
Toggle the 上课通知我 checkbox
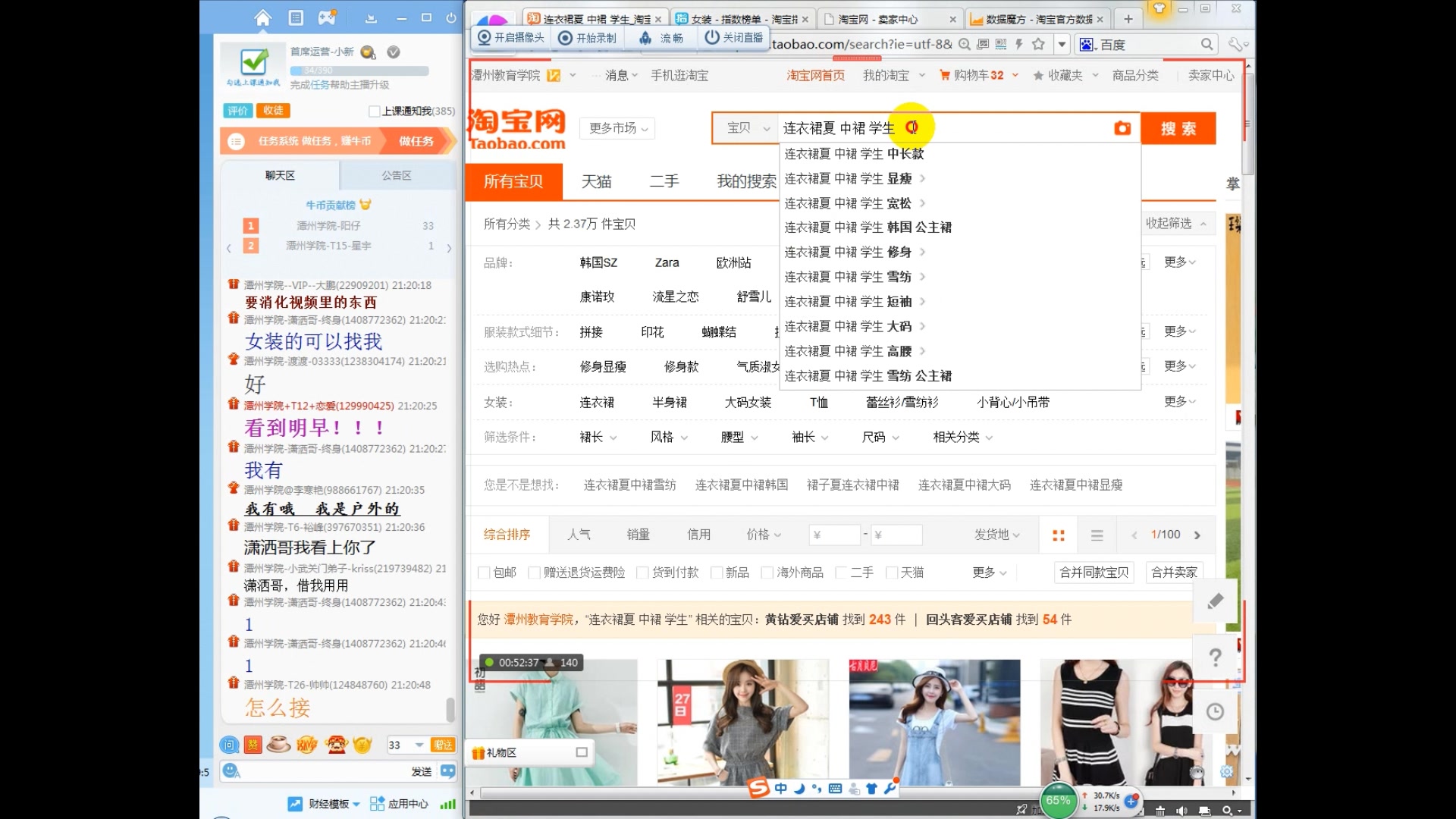coord(374,111)
